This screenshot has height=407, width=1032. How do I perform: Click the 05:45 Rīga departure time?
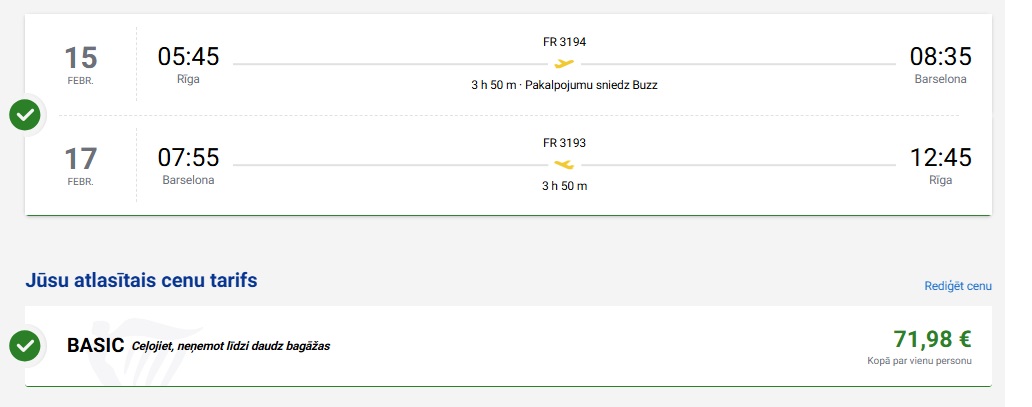pos(188,57)
